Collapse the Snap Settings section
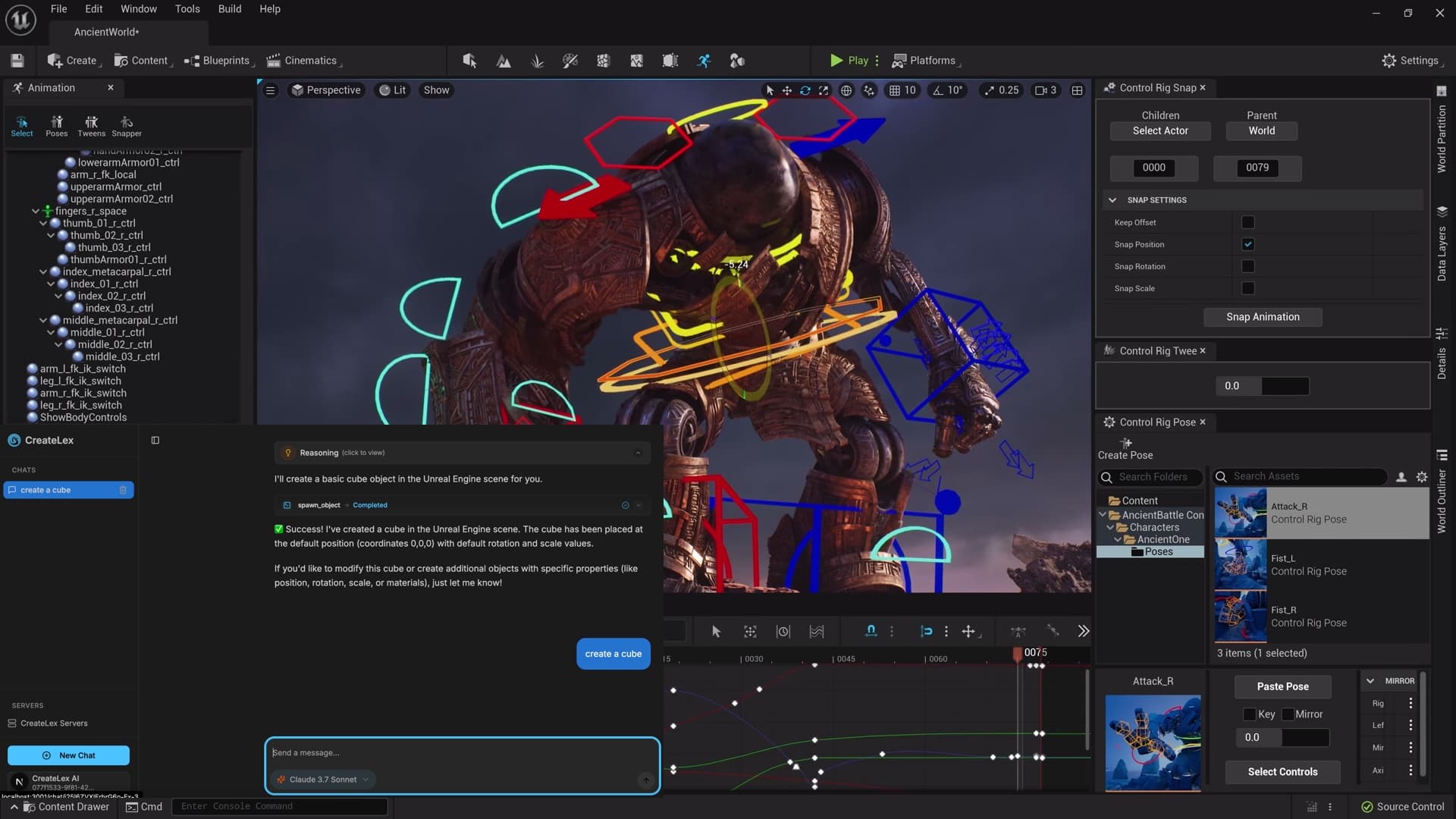 pos(1112,199)
